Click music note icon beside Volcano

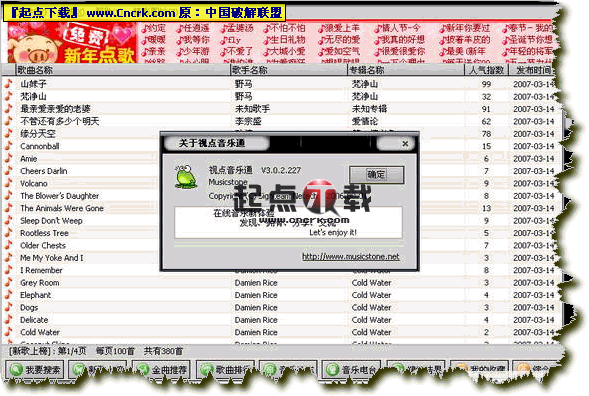(x=8, y=183)
